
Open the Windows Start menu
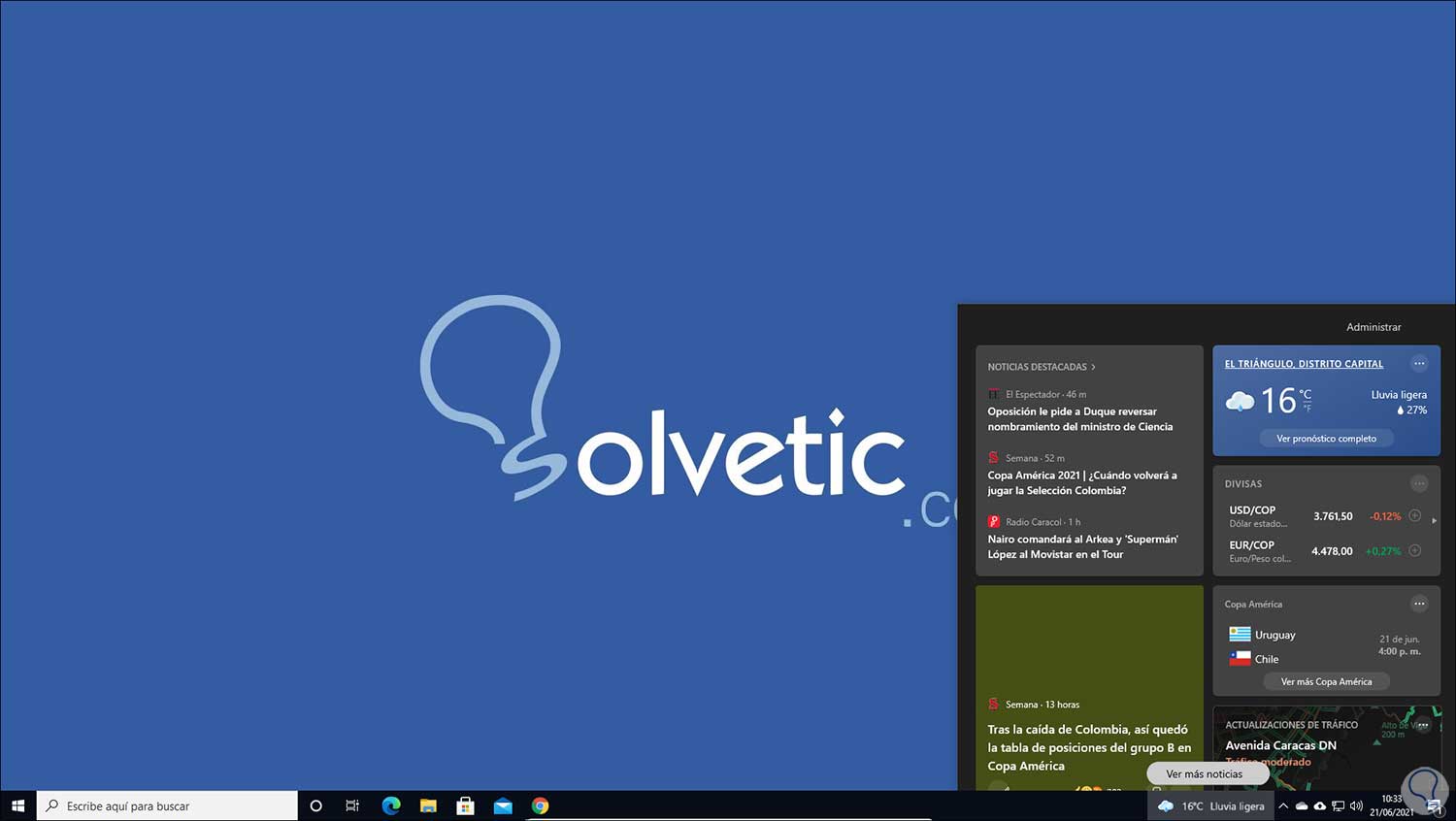17,805
